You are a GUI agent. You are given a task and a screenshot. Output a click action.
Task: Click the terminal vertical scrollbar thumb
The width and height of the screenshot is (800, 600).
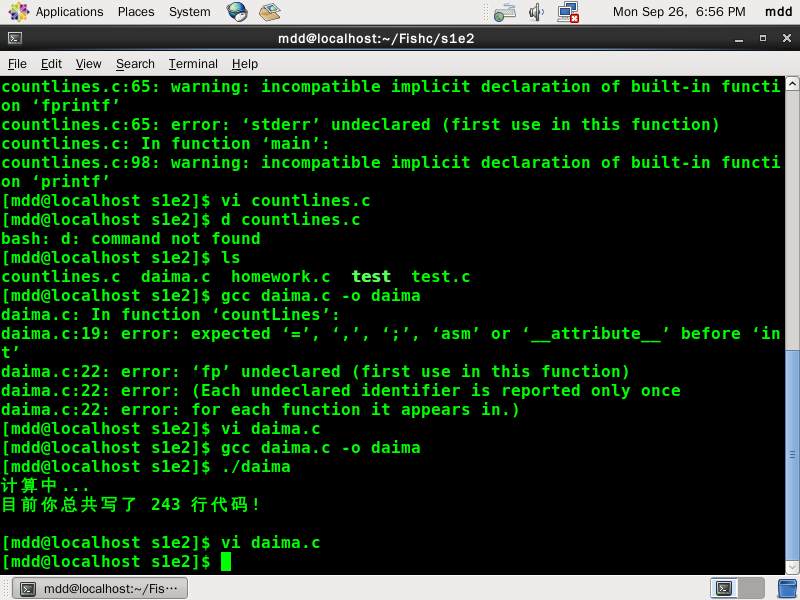point(792,455)
